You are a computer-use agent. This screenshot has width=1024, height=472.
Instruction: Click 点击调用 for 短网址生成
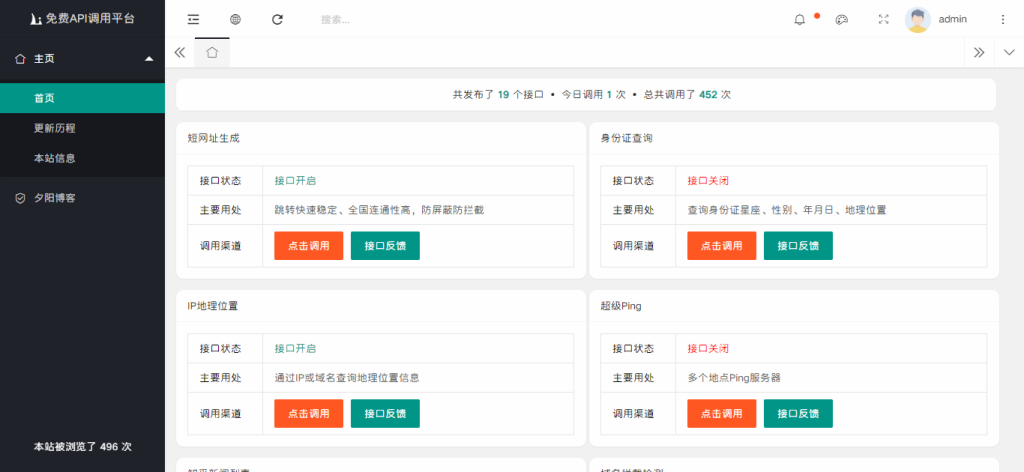(x=309, y=246)
